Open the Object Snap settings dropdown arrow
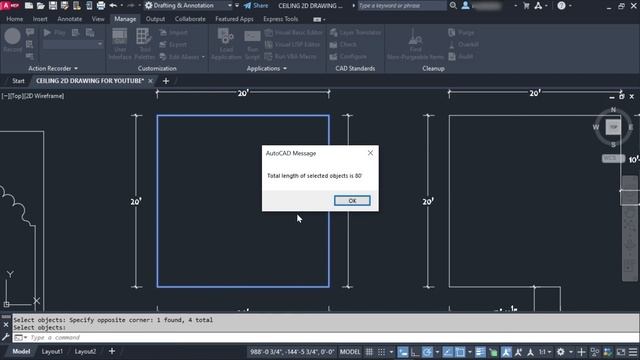This screenshot has height=360, width=640. tap(470, 351)
